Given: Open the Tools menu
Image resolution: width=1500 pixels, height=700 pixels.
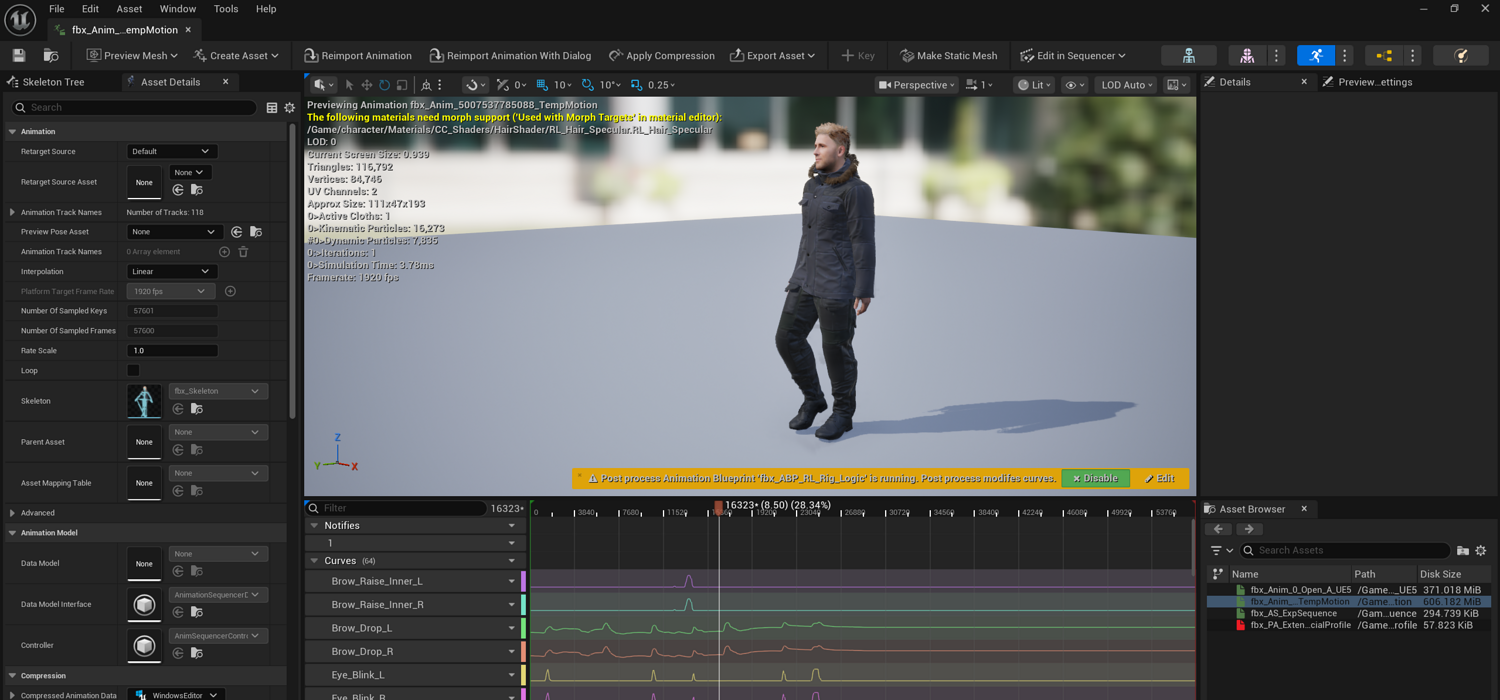Looking at the screenshot, I should click(x=226, y=9).
